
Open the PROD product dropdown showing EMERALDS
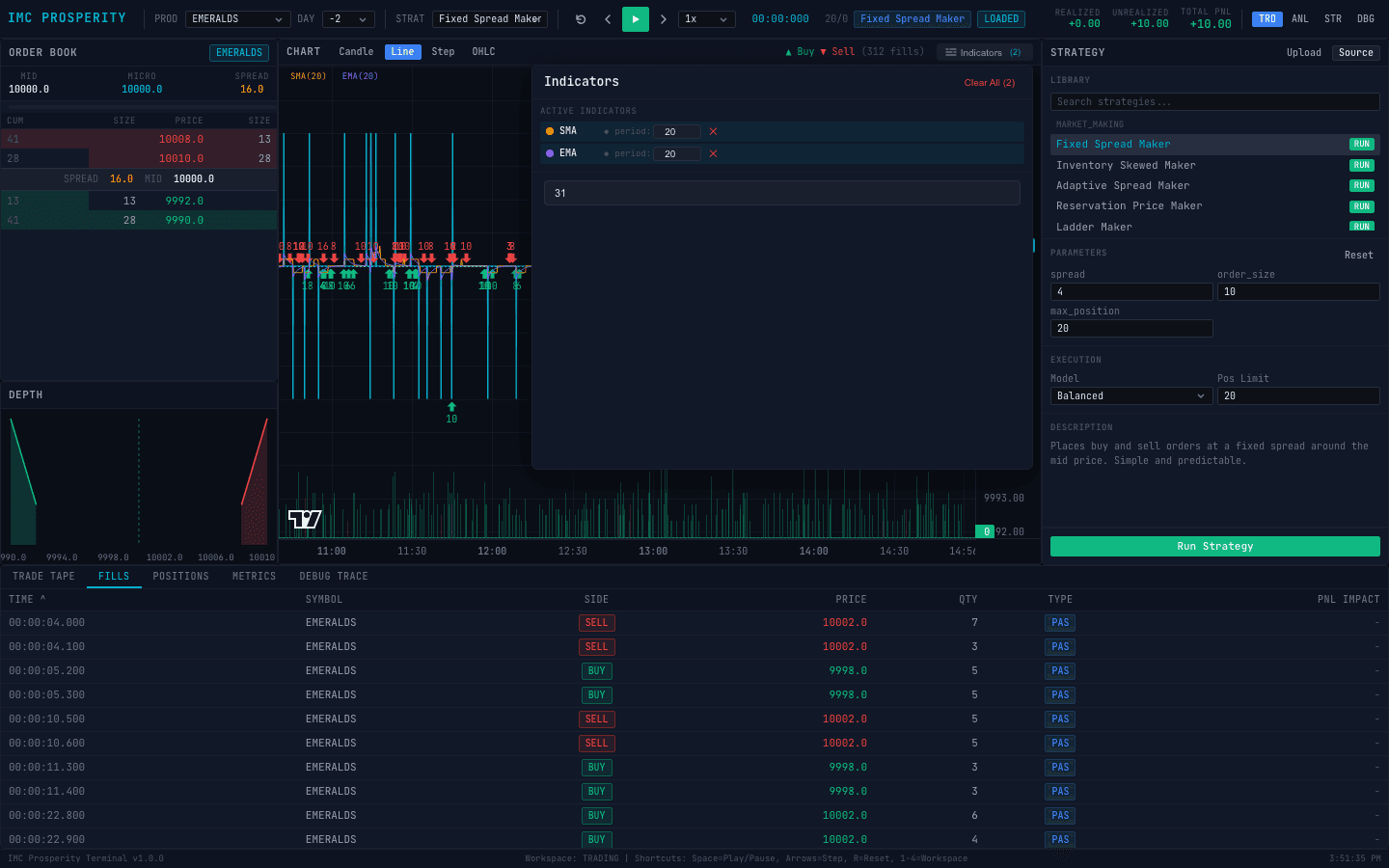[238, 19]
